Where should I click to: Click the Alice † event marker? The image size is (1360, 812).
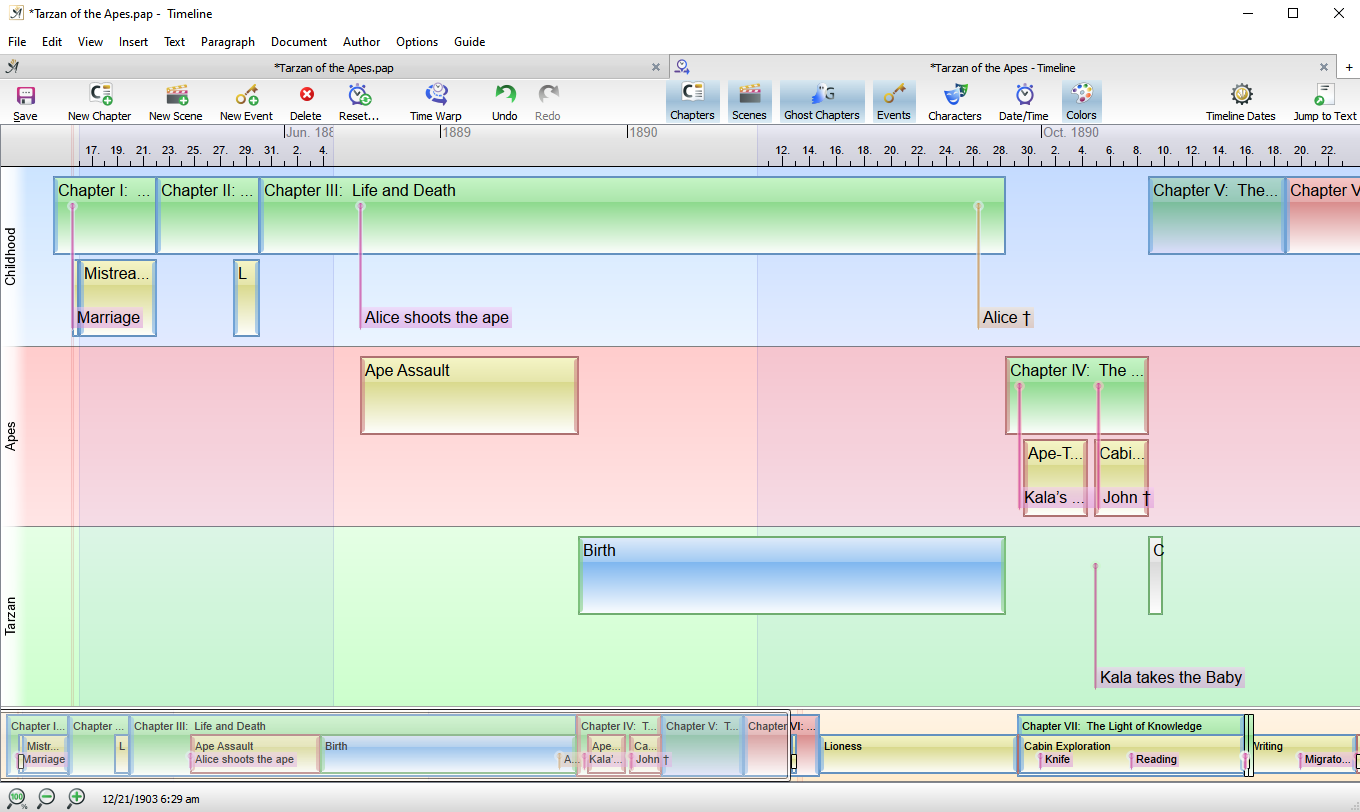[1007, 318]
